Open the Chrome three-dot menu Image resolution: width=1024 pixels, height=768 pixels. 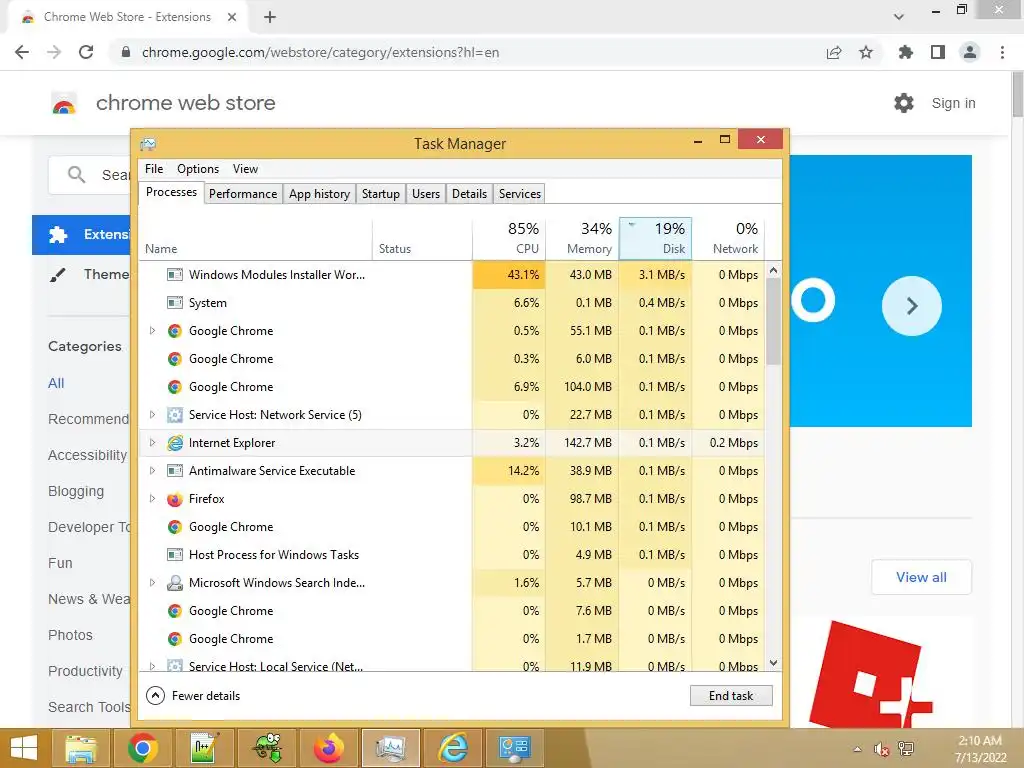coord(1002,52)
